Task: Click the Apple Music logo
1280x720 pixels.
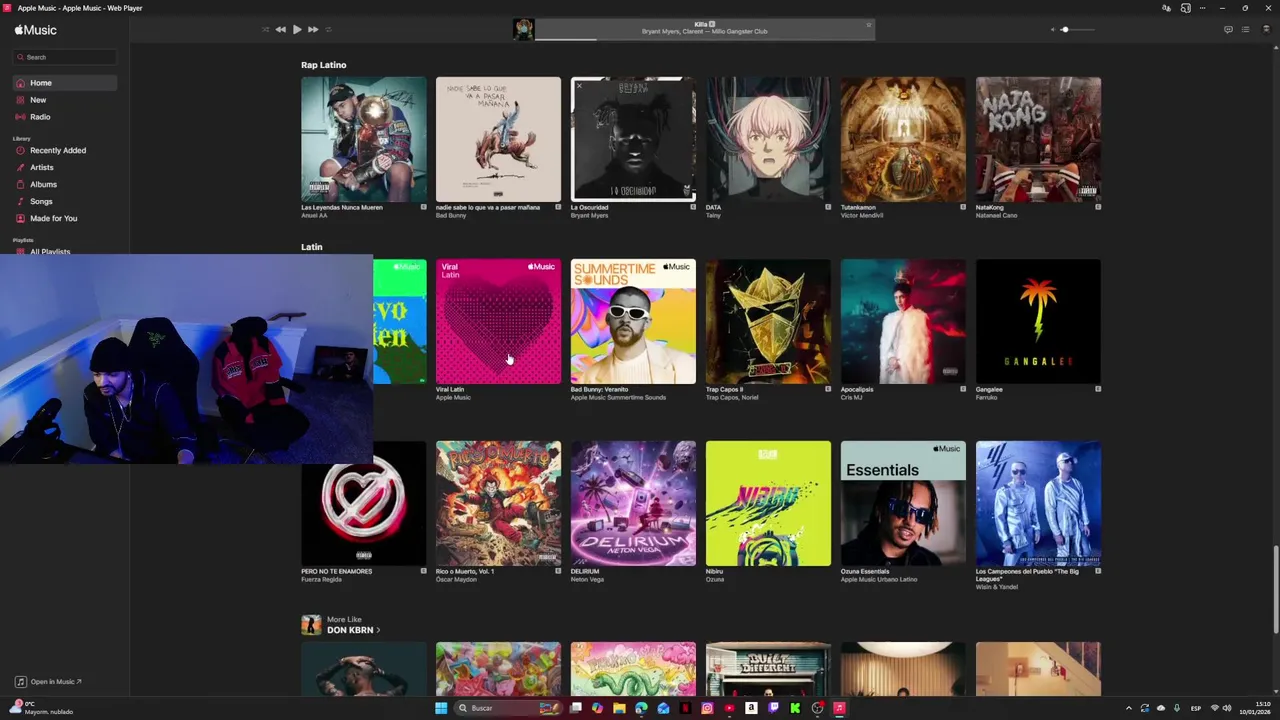Action: pos(36,30)
